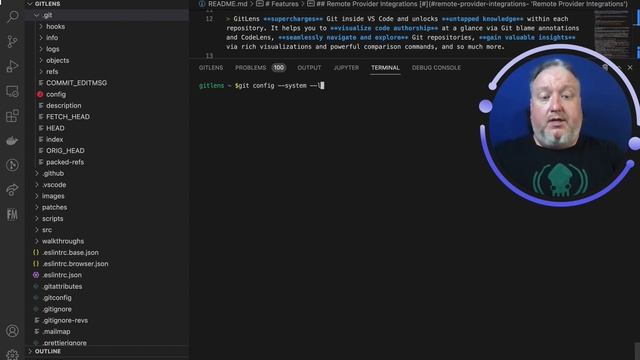Switch to the DEBUG CONSOLE tab
This screenshot has height=360, width=640.
point(436,68)
